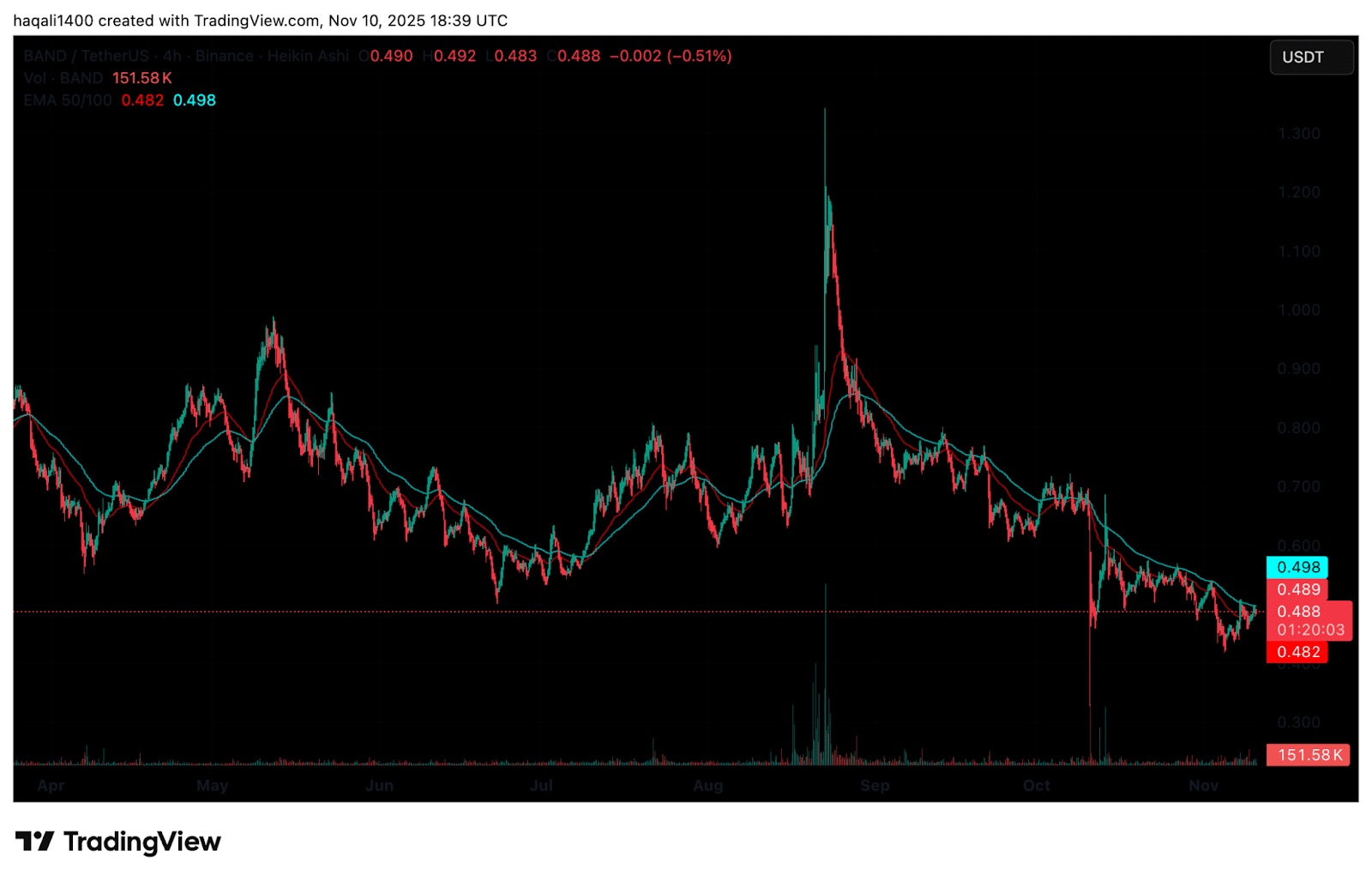Click the cyan 0.498 EMA price label
The image size is (1372, 881).
point(1297,567)
